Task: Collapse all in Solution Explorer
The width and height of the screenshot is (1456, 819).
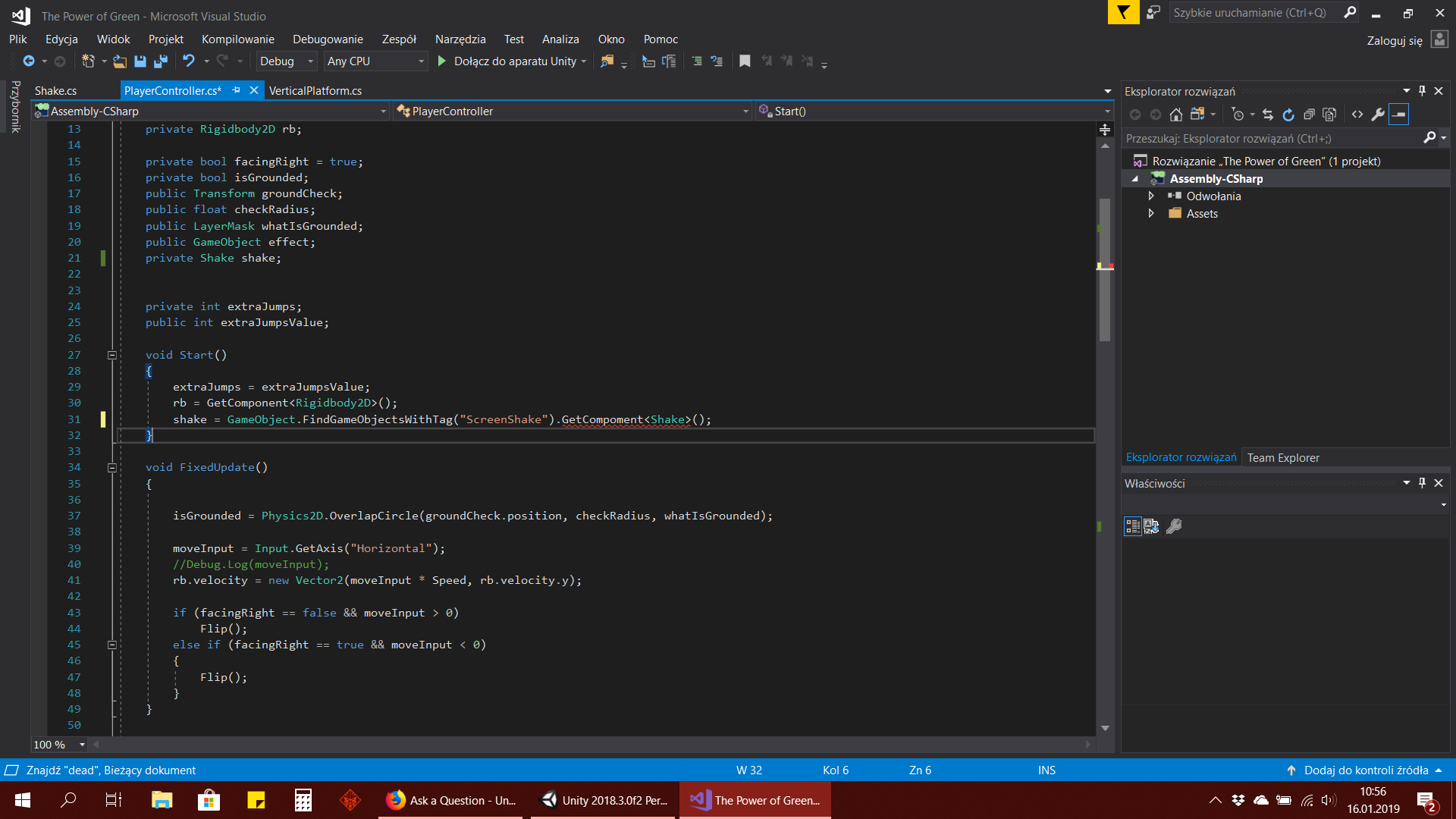Action: pyautogui.click(x=1309, y=115)
